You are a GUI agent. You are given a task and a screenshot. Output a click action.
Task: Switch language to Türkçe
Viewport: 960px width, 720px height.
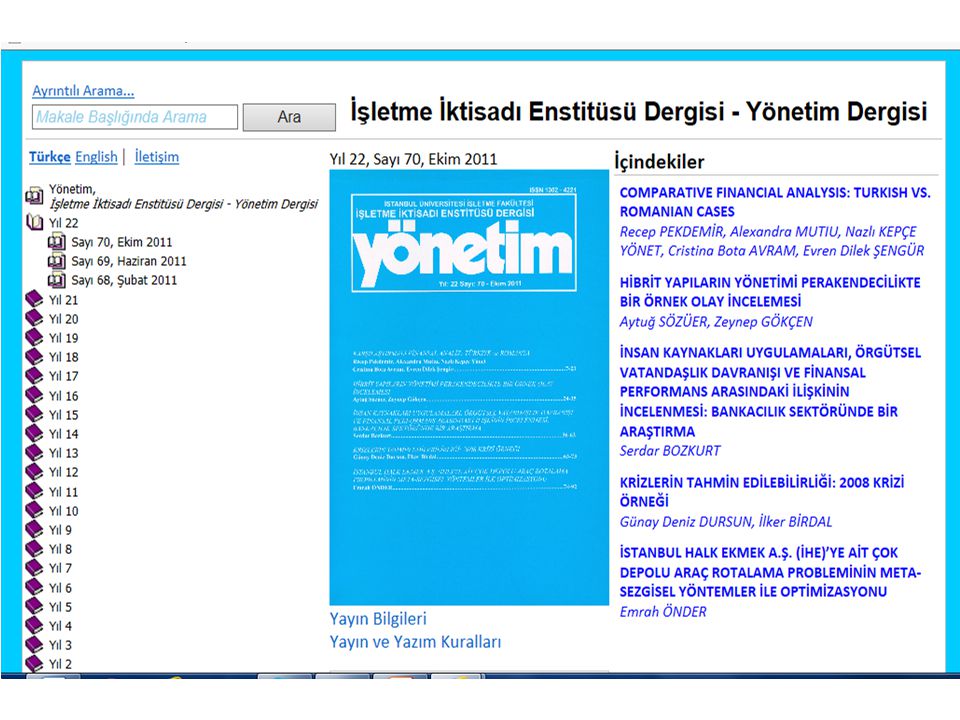click(50, 157)
